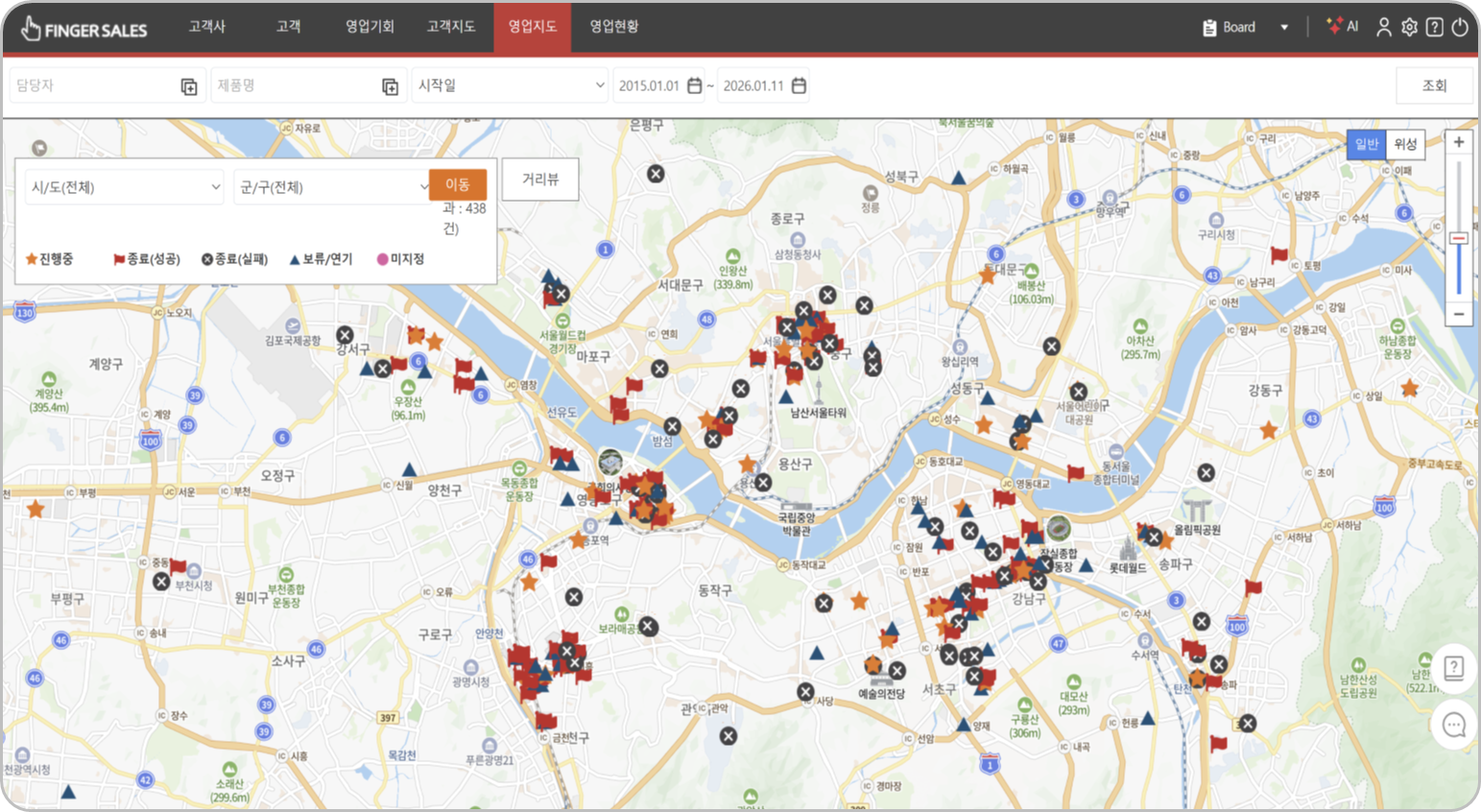Open the 담당자 picker icon

(x=189, y=86)
